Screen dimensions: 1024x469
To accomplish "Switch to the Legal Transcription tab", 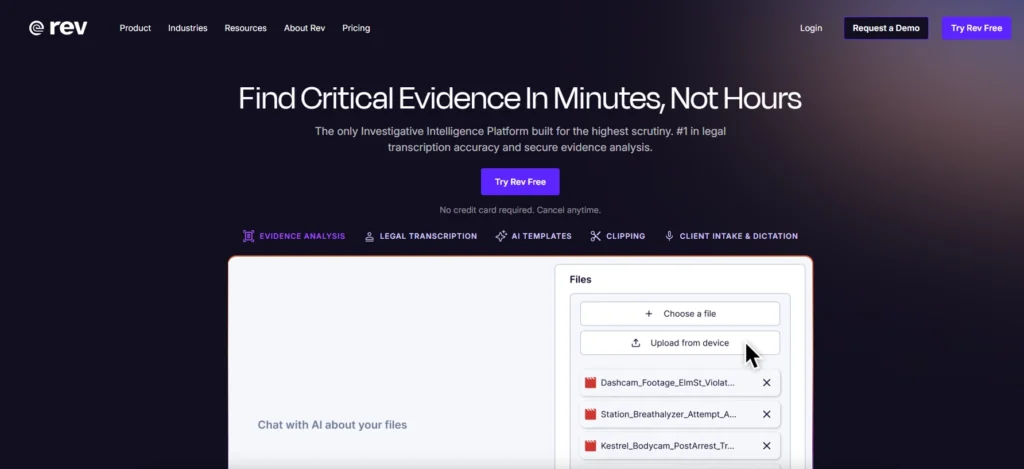I will [x=421, y=236].
